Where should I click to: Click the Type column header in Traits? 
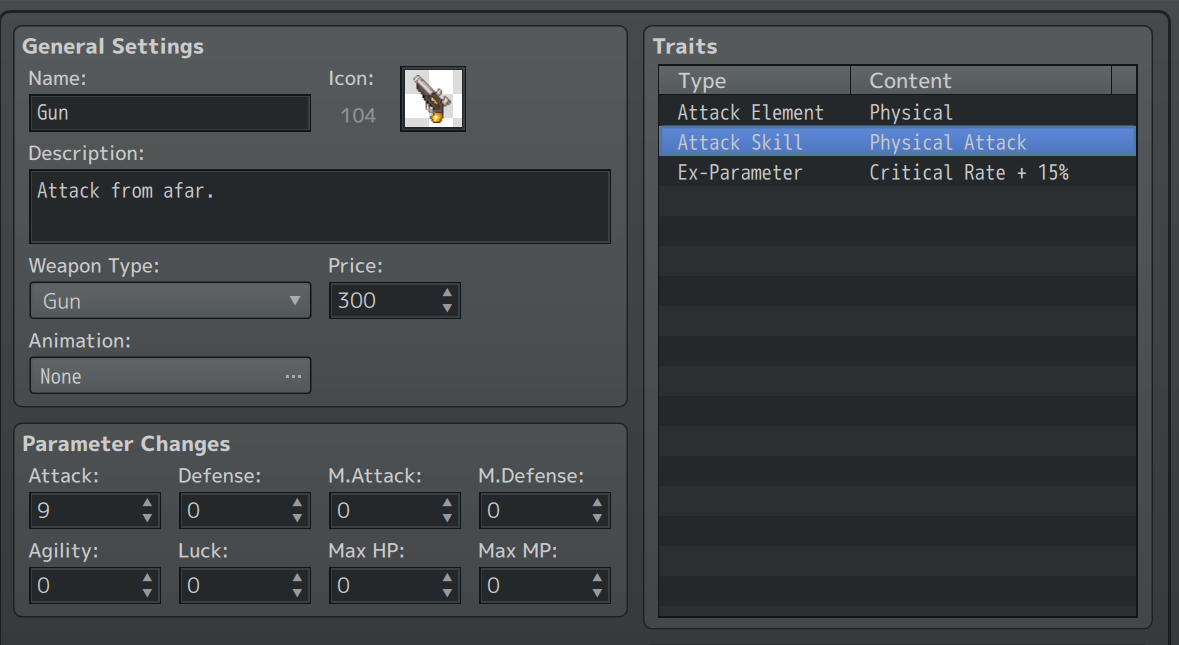click(754, 80)
